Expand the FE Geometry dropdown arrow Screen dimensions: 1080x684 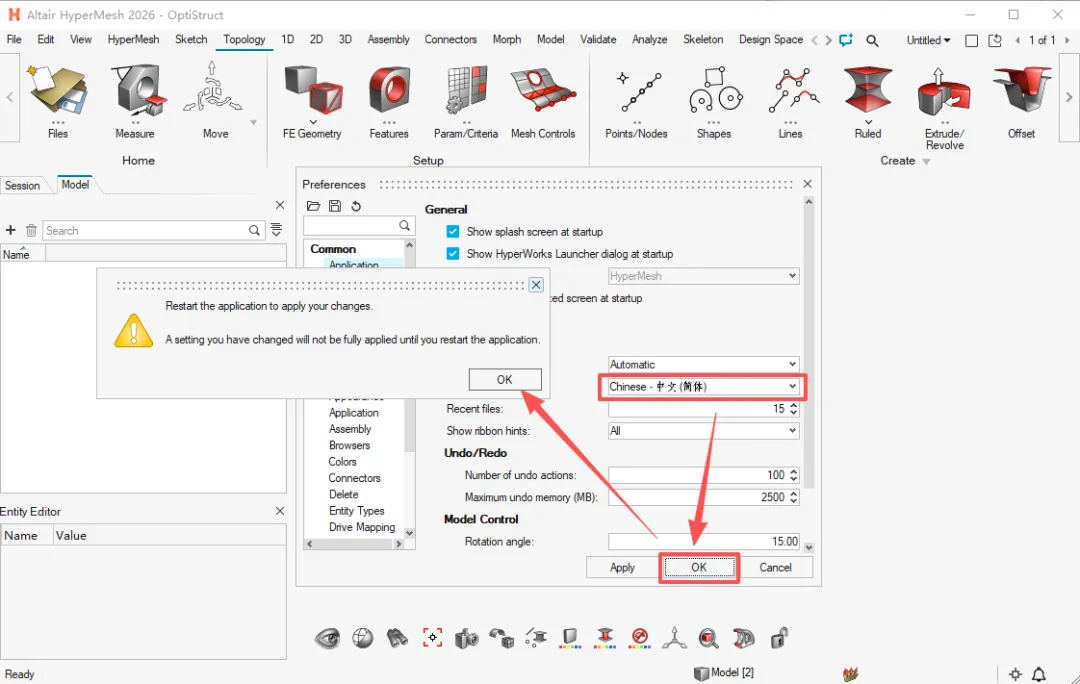[313, 122]
